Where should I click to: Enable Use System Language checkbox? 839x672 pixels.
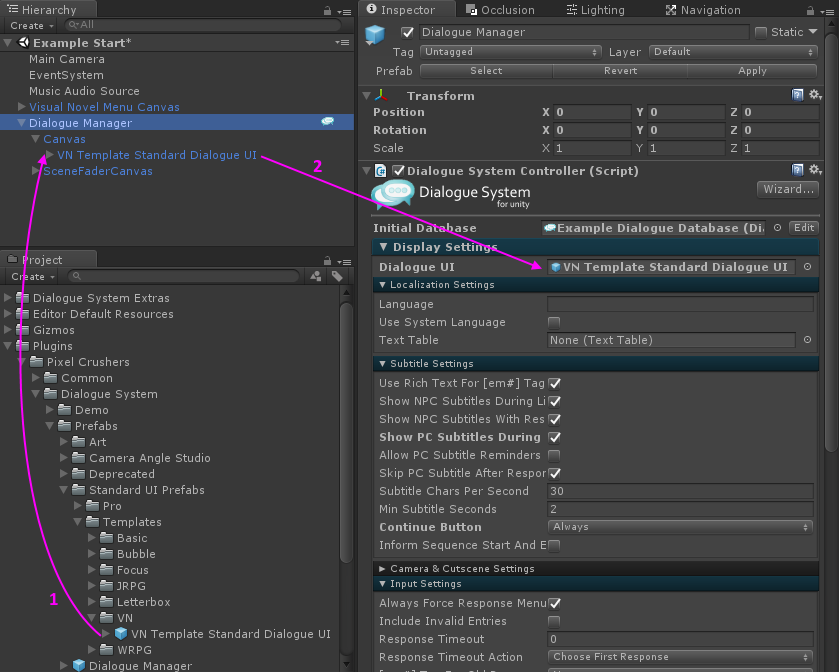pyautogui.click(x=554, y=323)
